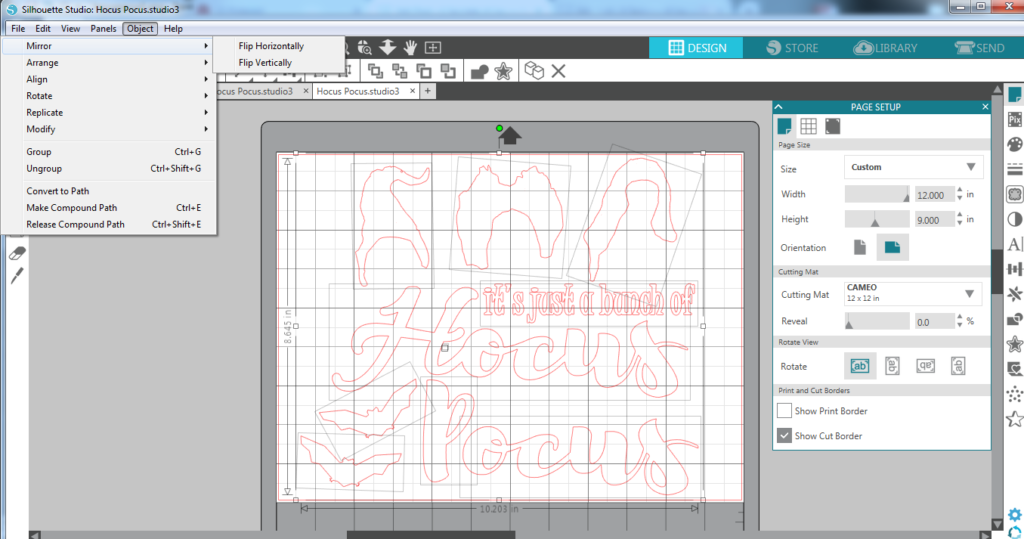This screenshot has width=1024, height=539.
Task: Expand the page Size dropdown
Action: [x=913, y=167]
